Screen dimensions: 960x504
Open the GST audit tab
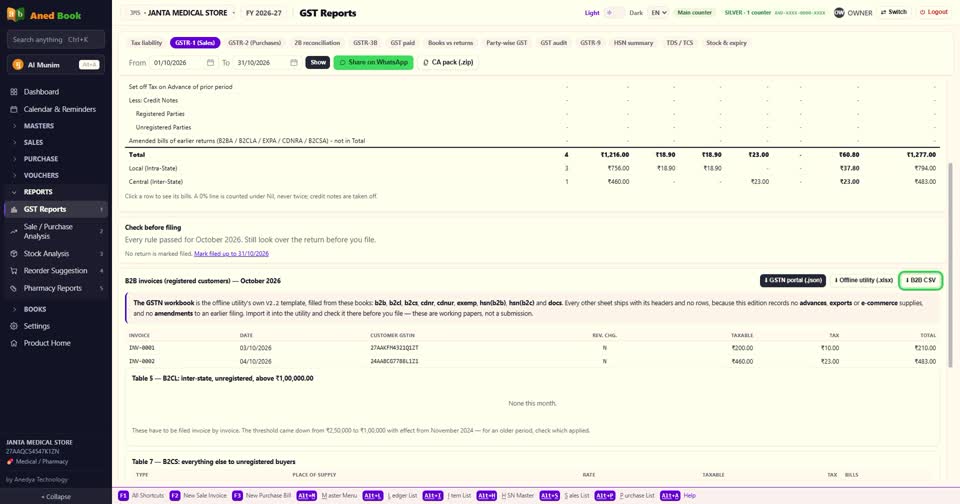point(553,43)
